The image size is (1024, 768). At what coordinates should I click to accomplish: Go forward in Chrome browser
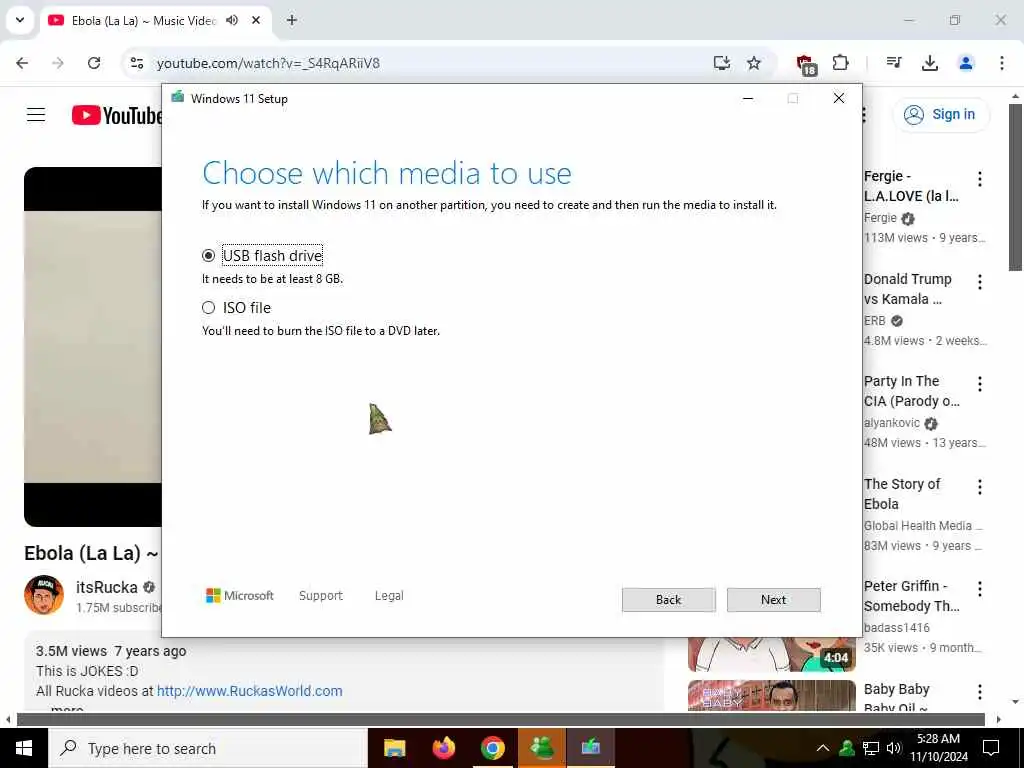[58, 63]
